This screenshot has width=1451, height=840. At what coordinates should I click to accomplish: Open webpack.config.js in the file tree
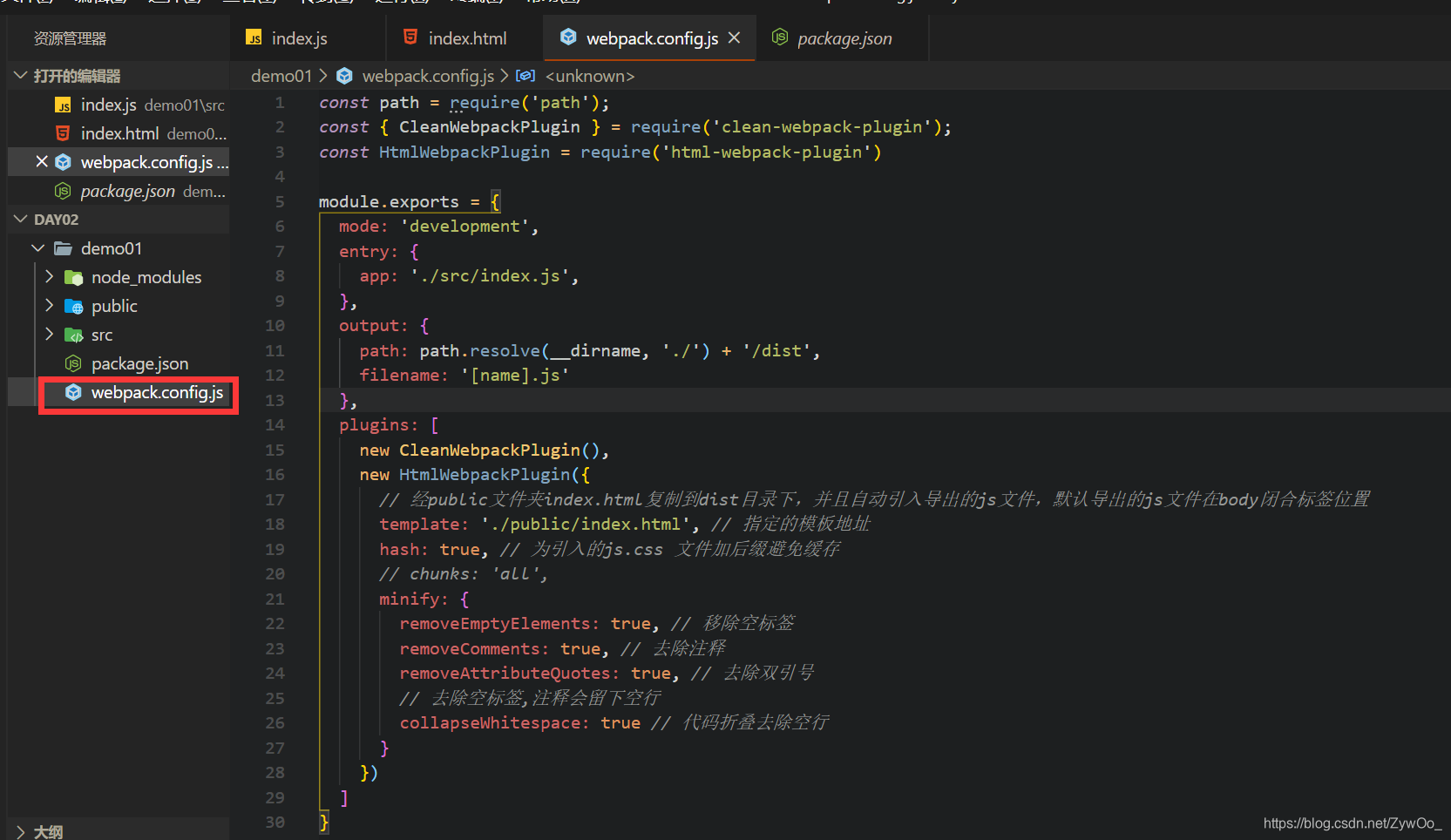[x=119, y=392]
